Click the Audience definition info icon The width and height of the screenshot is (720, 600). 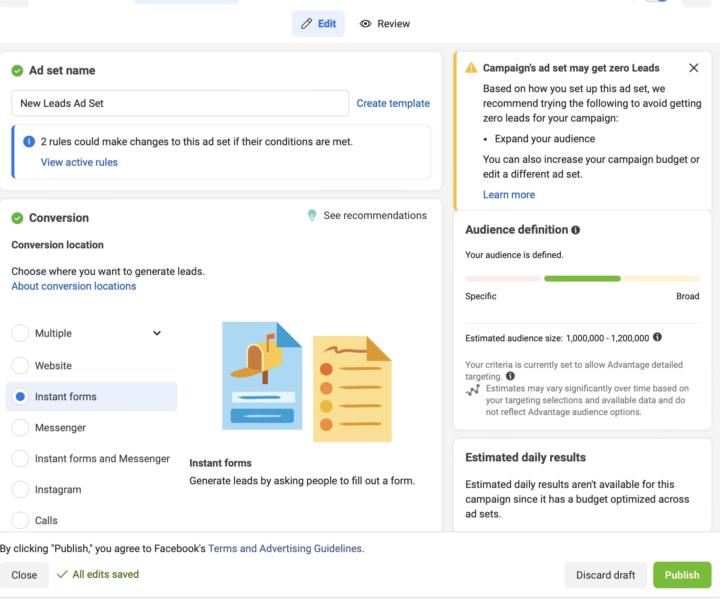point(575,230)
